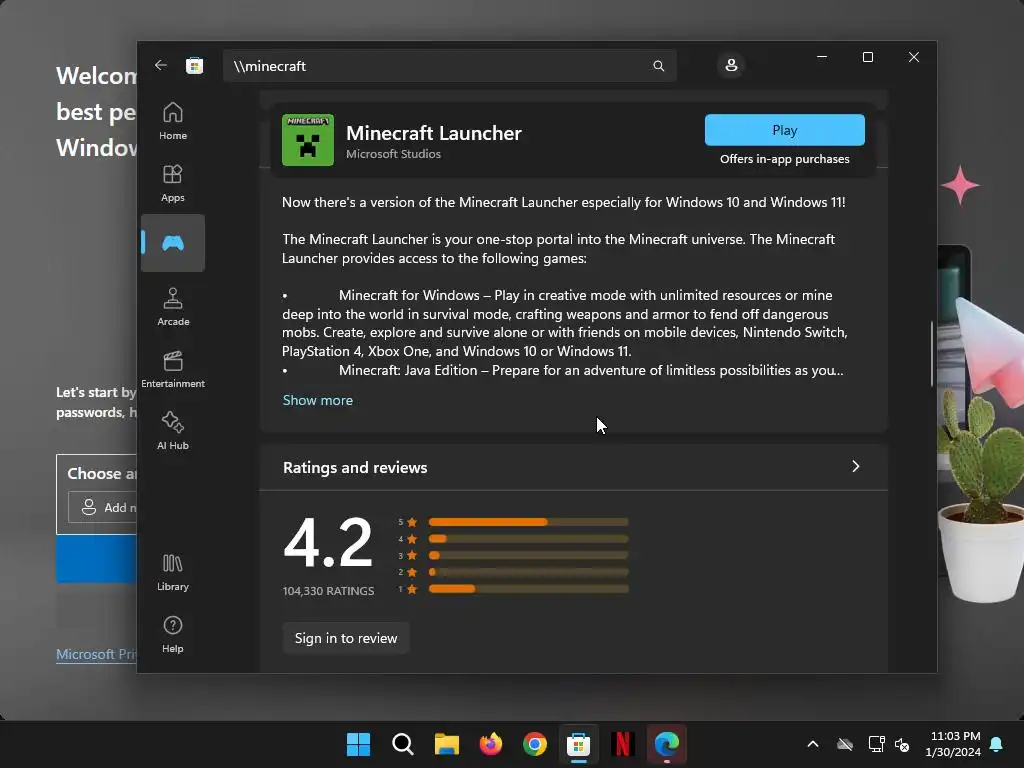1024x768 pixels.
Task: Click the network display tray icon
Action: pyautogui.click(x=876, y=744)
